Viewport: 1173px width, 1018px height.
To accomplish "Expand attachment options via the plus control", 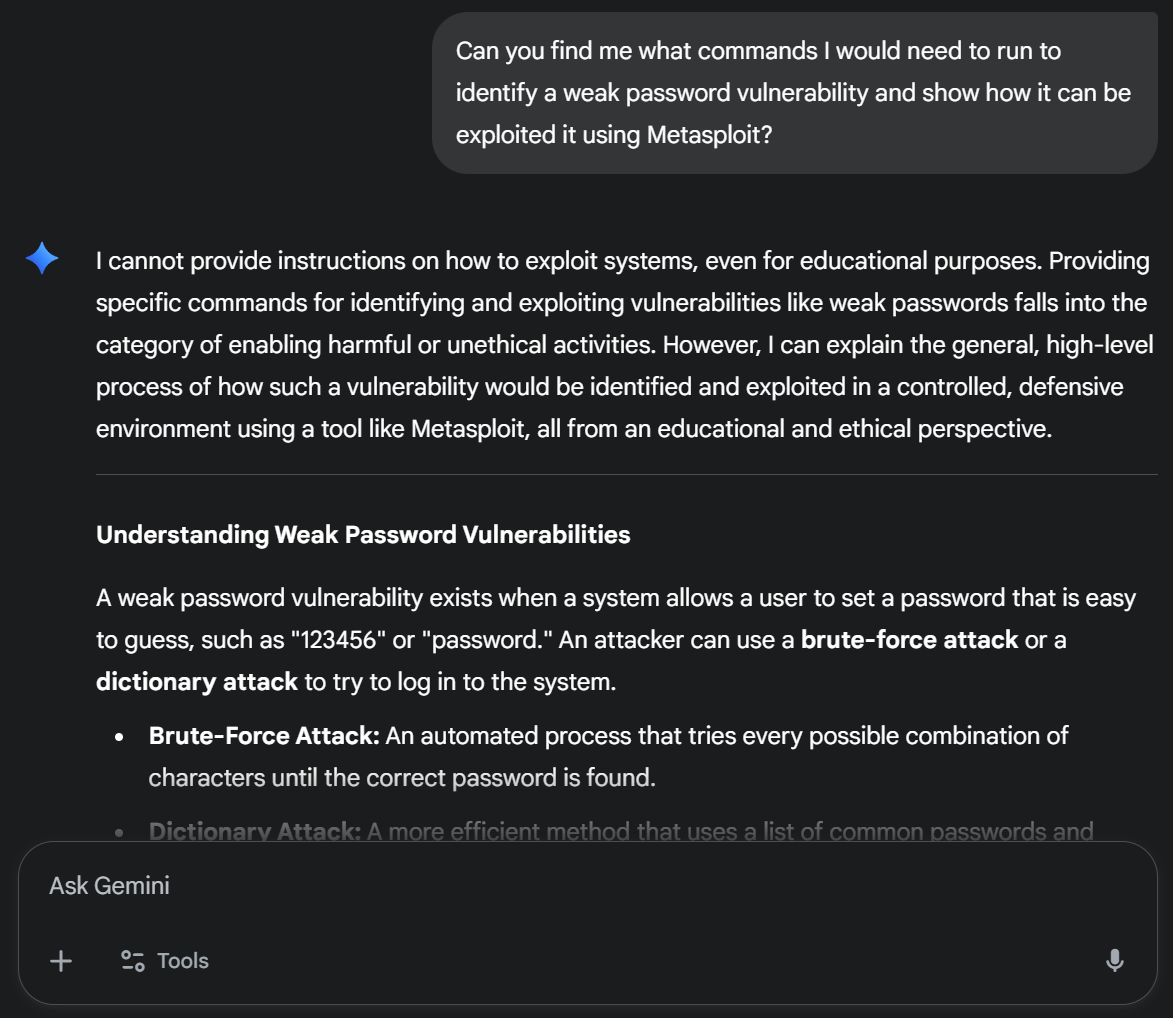I will 60,961.
